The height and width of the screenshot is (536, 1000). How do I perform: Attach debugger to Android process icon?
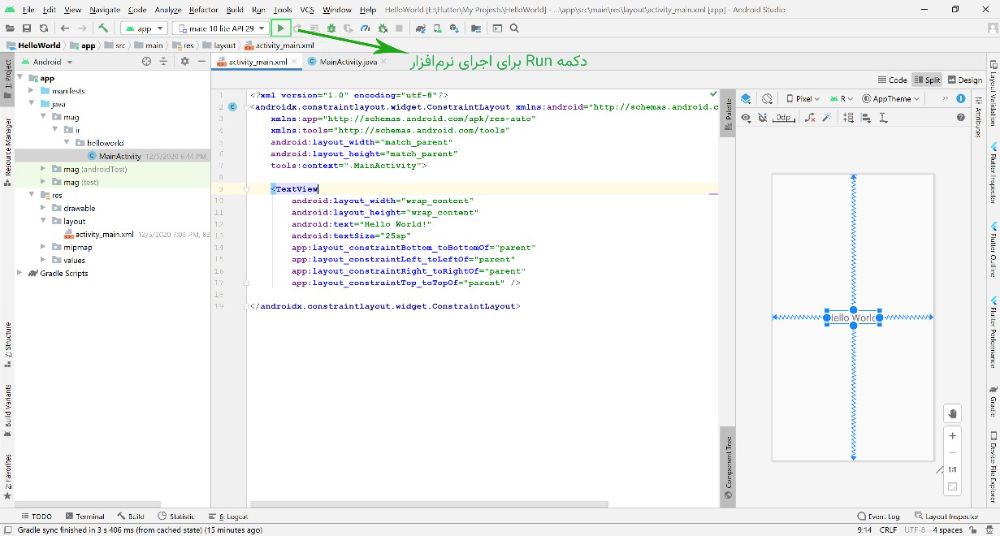pyautogui.click(x=383, y=28)
